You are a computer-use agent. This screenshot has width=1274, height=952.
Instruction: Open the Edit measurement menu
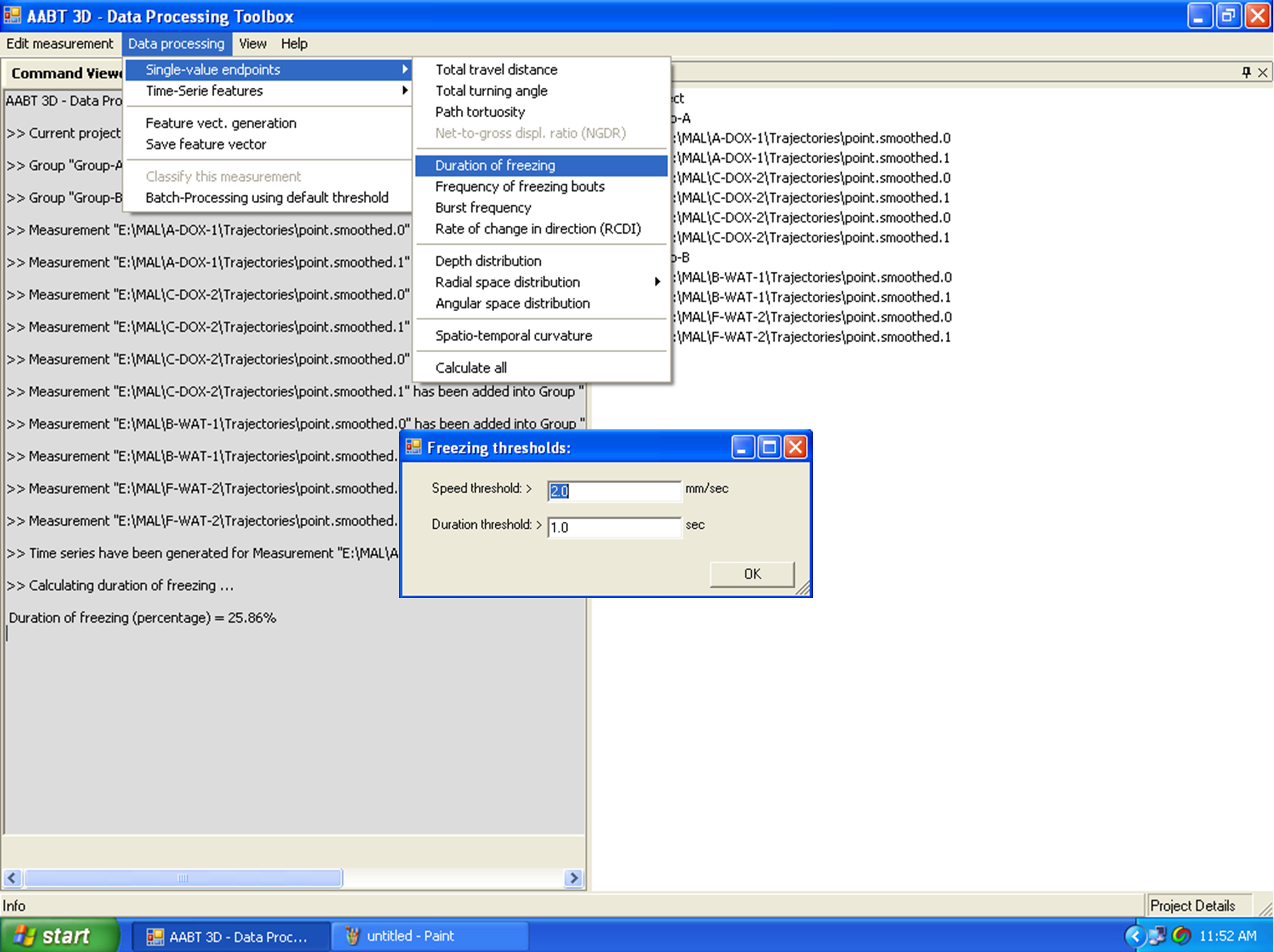60,44
